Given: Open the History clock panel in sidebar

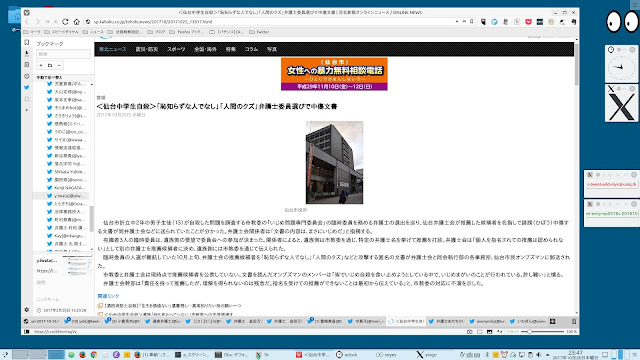Looking at the screenshot, I should [x=27, y=76].
